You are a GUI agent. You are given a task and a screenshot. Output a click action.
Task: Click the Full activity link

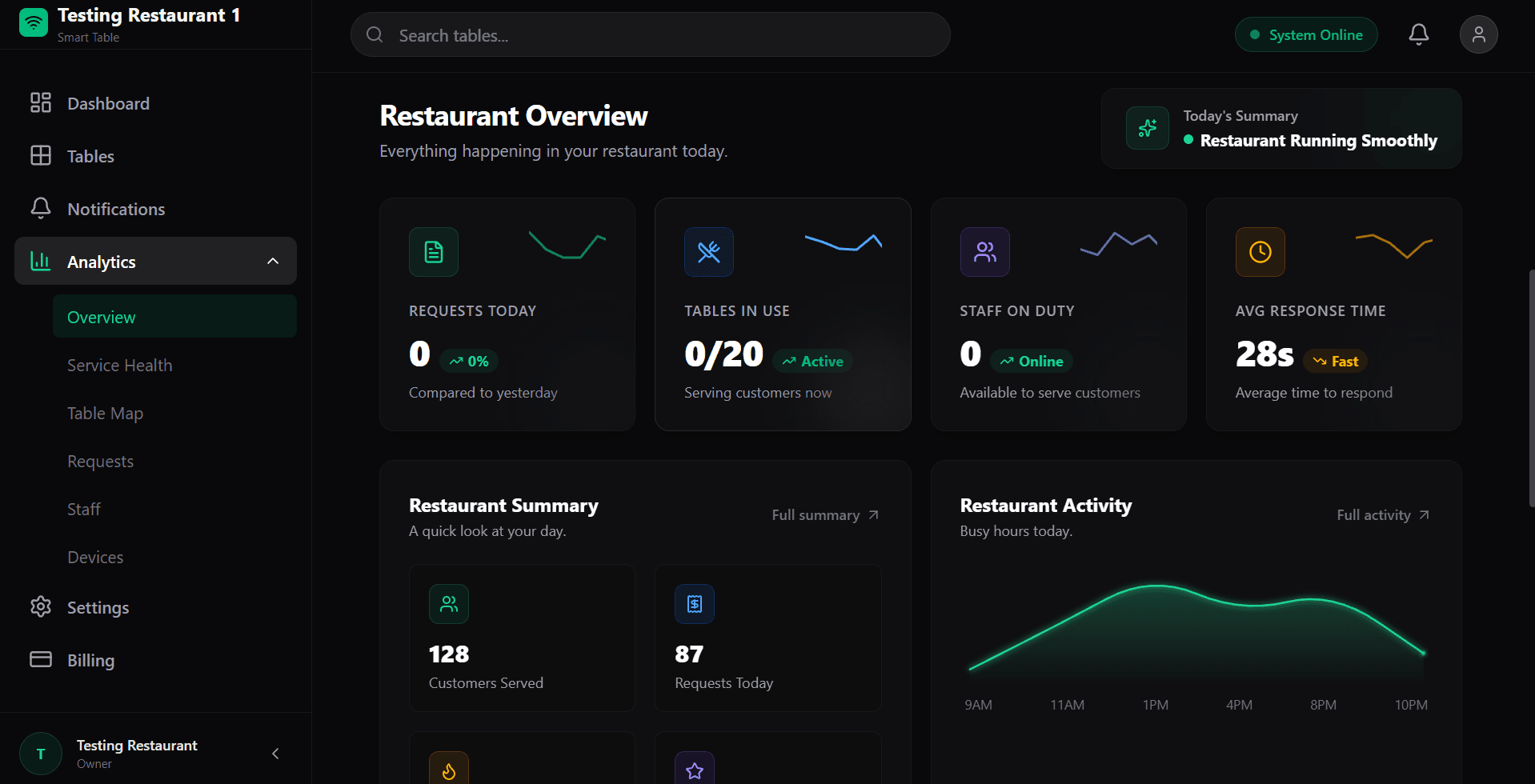[1384, 515]
